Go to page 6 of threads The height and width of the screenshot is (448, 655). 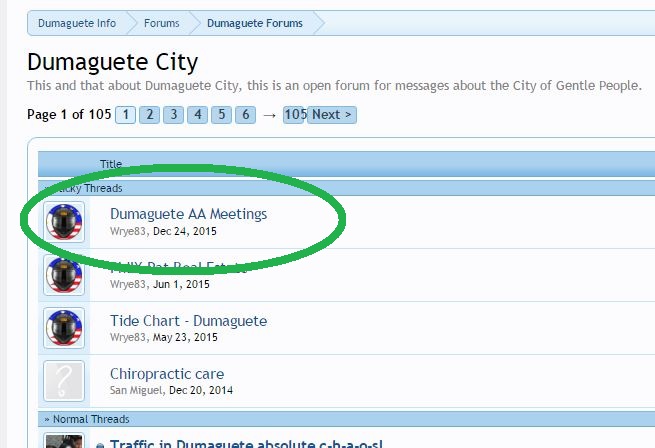(246, 115)
